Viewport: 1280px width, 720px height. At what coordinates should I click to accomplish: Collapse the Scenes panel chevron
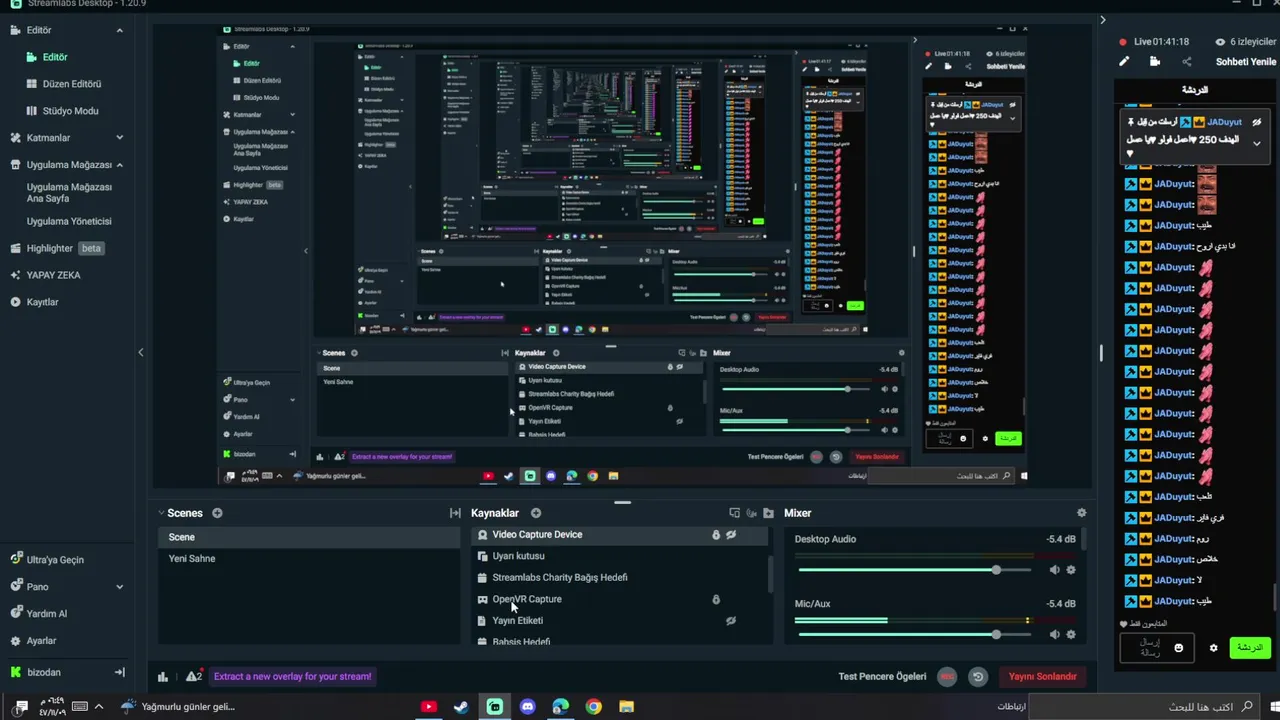(161, 513)
